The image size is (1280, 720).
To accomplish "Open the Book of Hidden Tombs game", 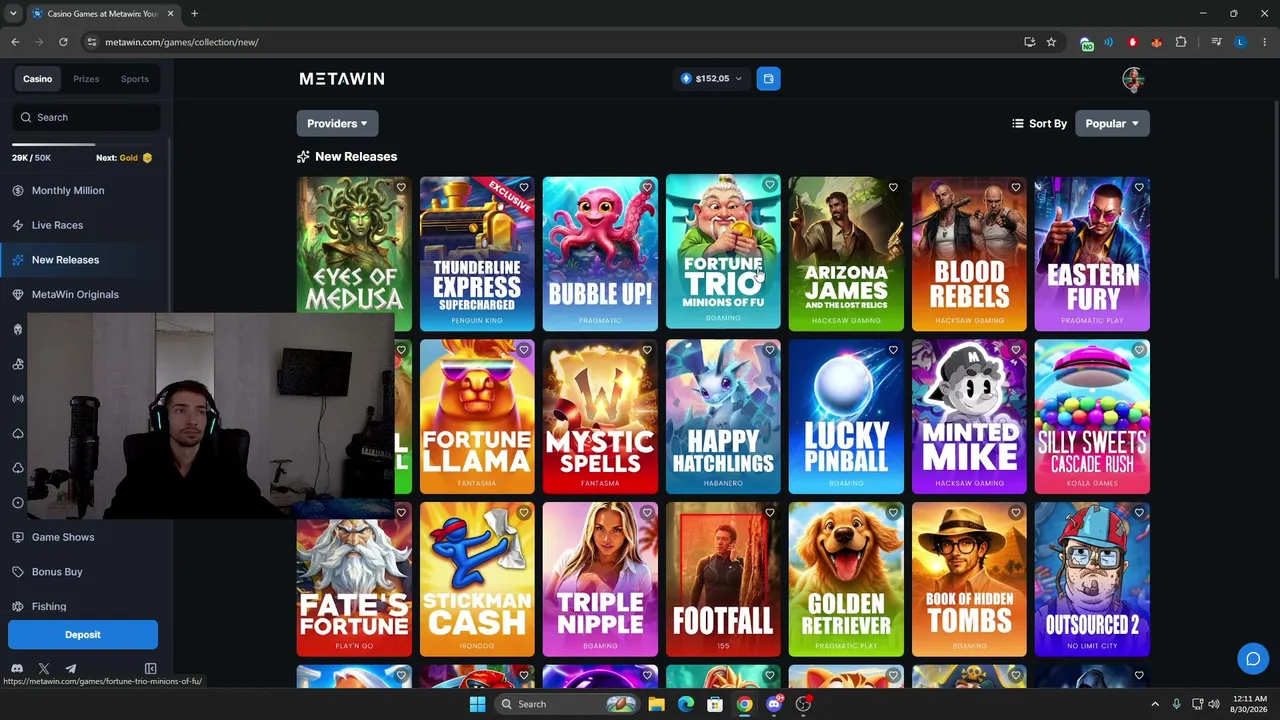I will point(969,579).
